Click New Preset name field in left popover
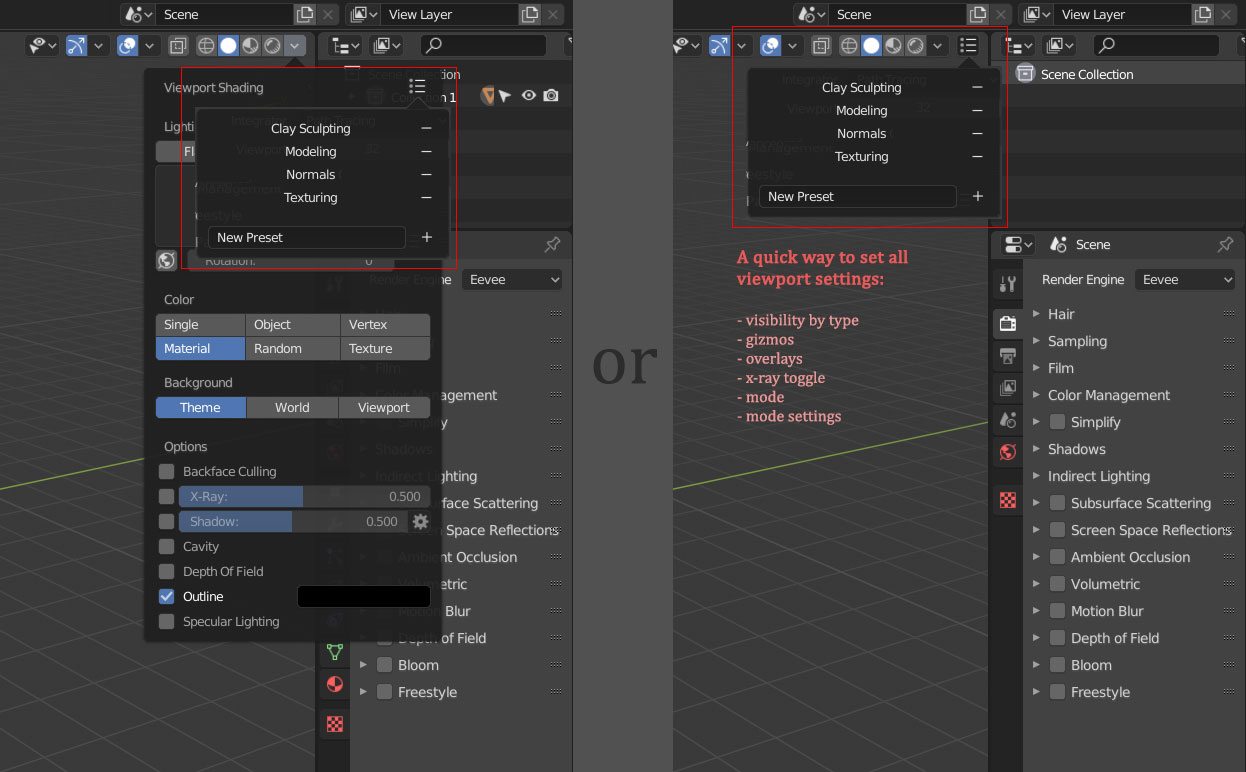 307,237
